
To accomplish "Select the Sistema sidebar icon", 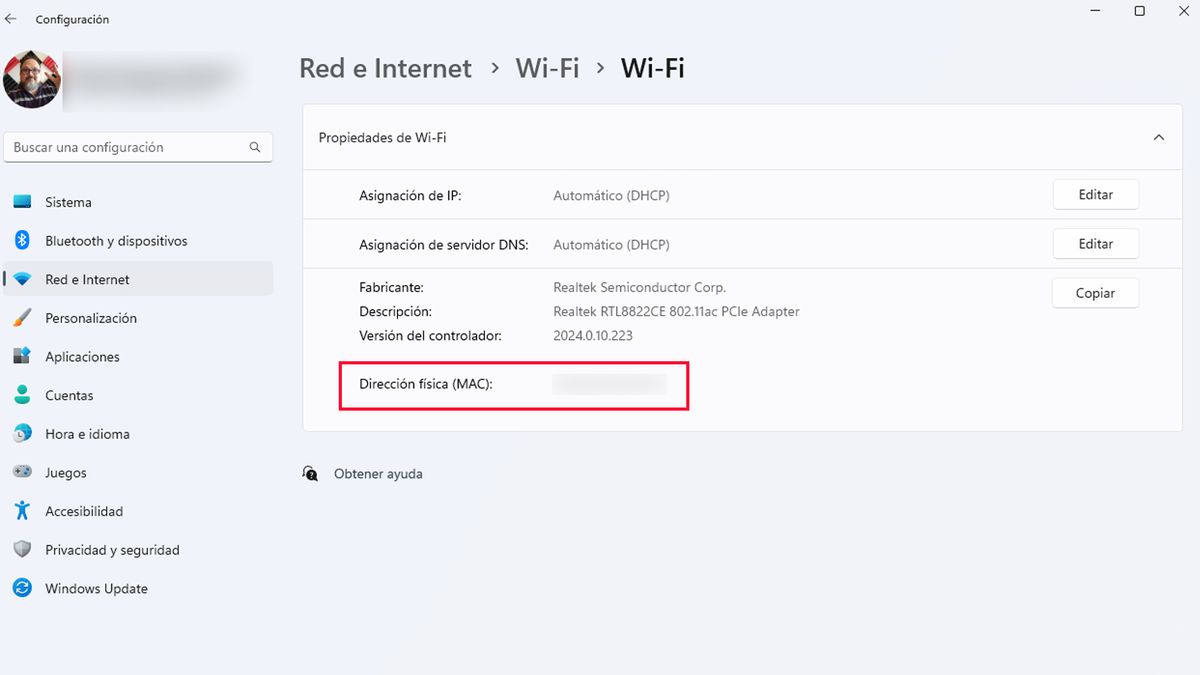I will pos(22,202).
